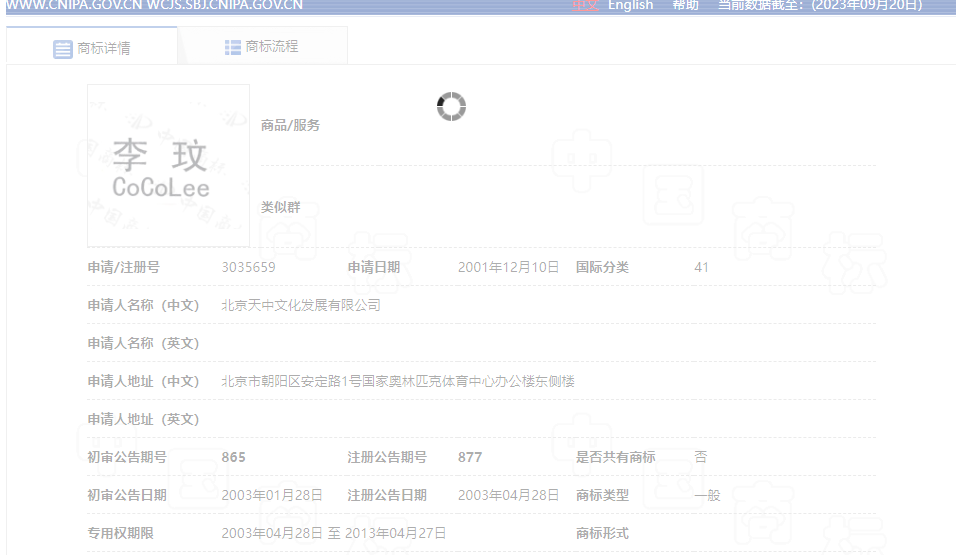Click the 申请人地址（英文） label
This screenshot has width=956, height=555.
coord(143,419)
